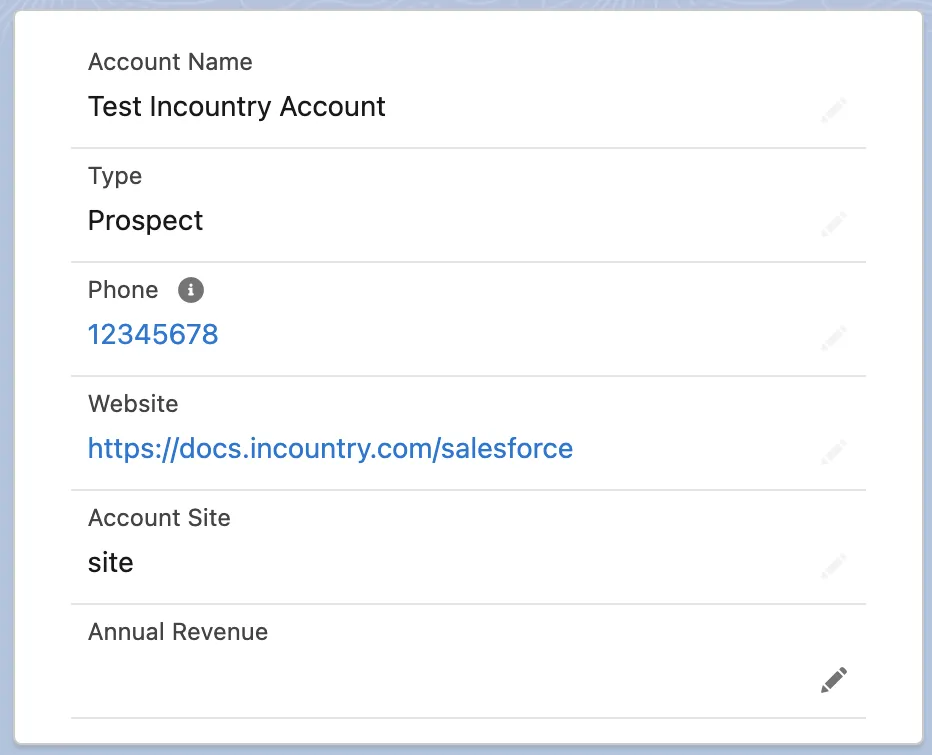
Task: Call the phone number 12345678 link
Action: (x=153, y=334)
